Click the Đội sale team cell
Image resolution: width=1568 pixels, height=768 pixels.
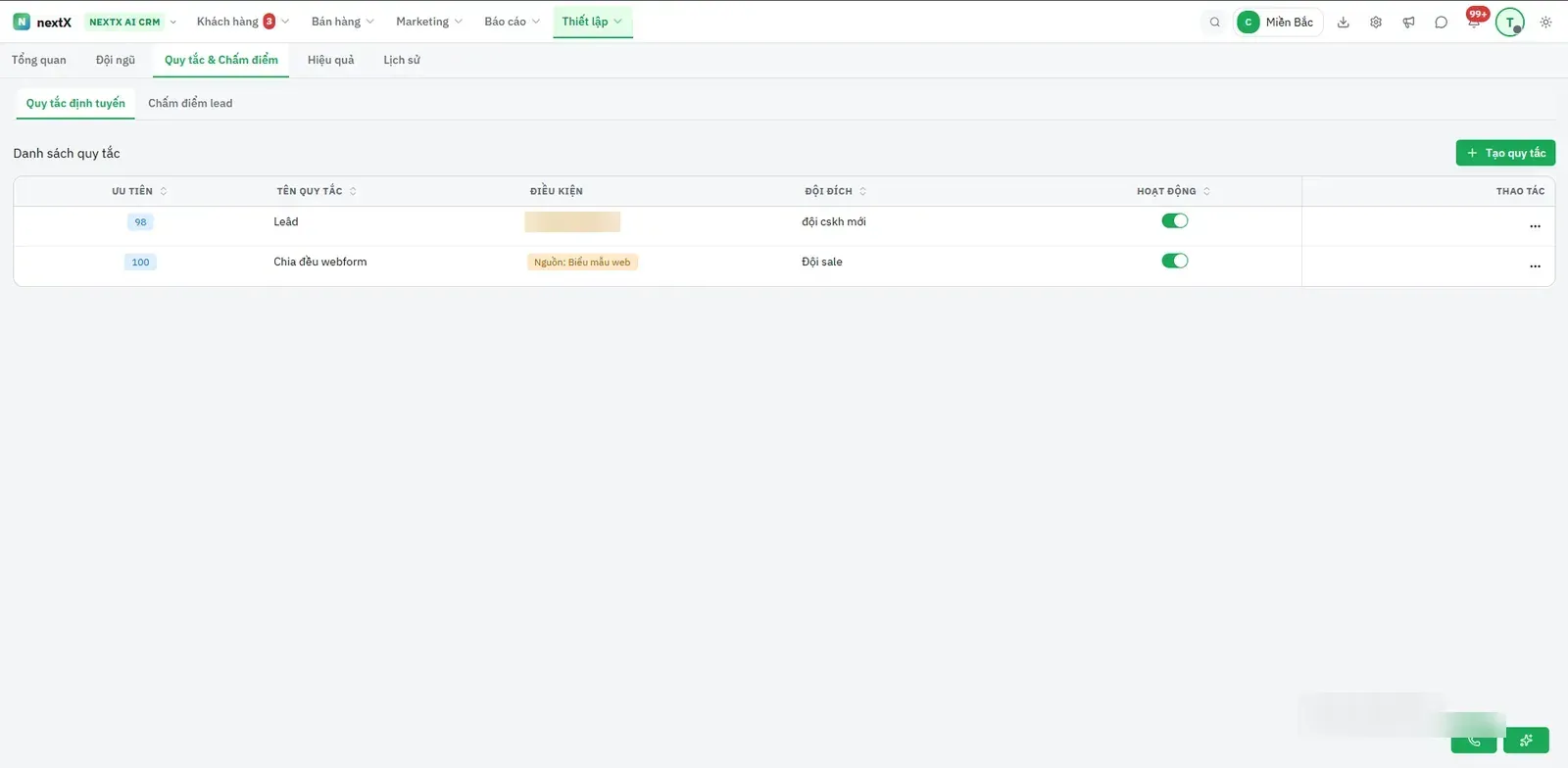click(x=822, y=262)
